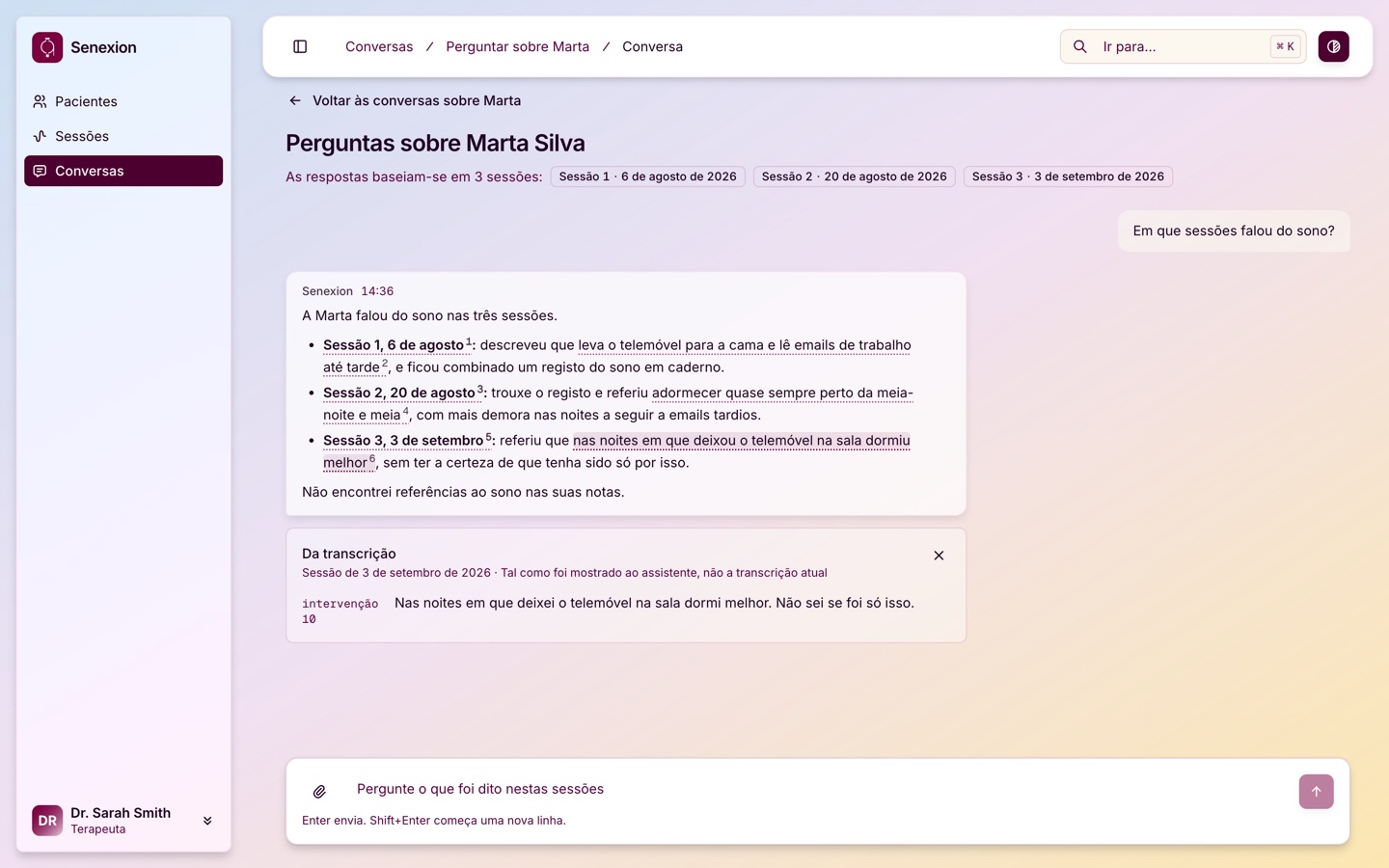Go to Perguntar sobre Marta breadcrumb

(517, 46)
